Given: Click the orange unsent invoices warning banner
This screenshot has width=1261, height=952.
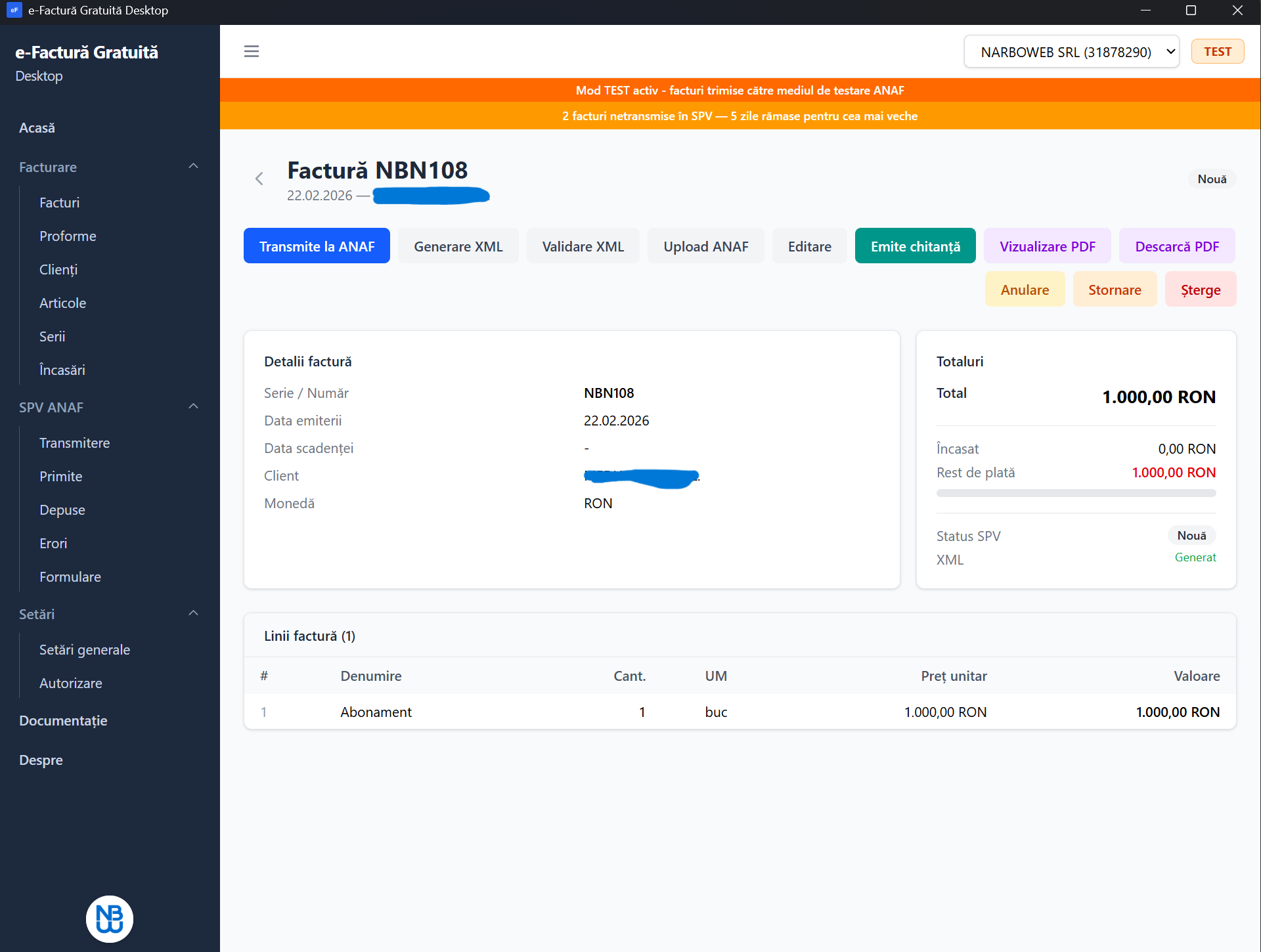Looking at the screenshot, I should click(740, 116).
